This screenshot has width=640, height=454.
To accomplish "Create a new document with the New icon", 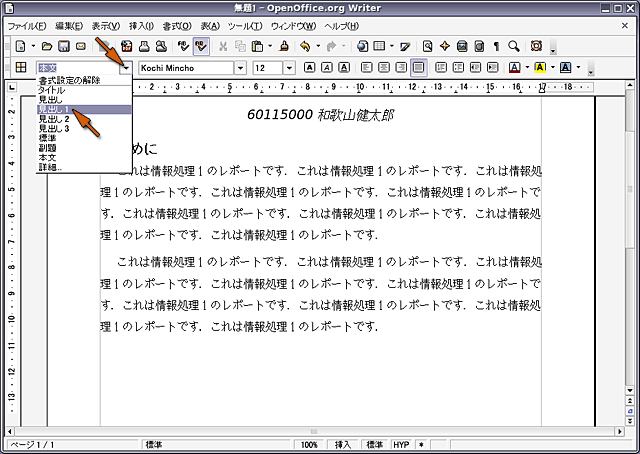I will (20, 46).
